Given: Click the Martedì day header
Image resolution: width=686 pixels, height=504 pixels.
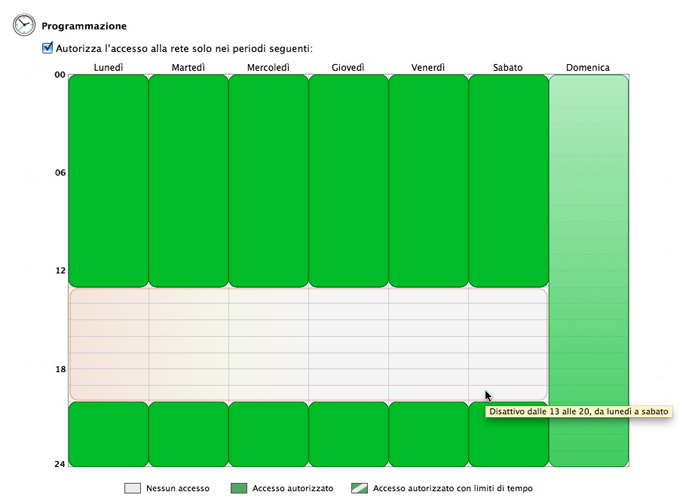Looking at the screenshot, I should [x=188, y=67].
